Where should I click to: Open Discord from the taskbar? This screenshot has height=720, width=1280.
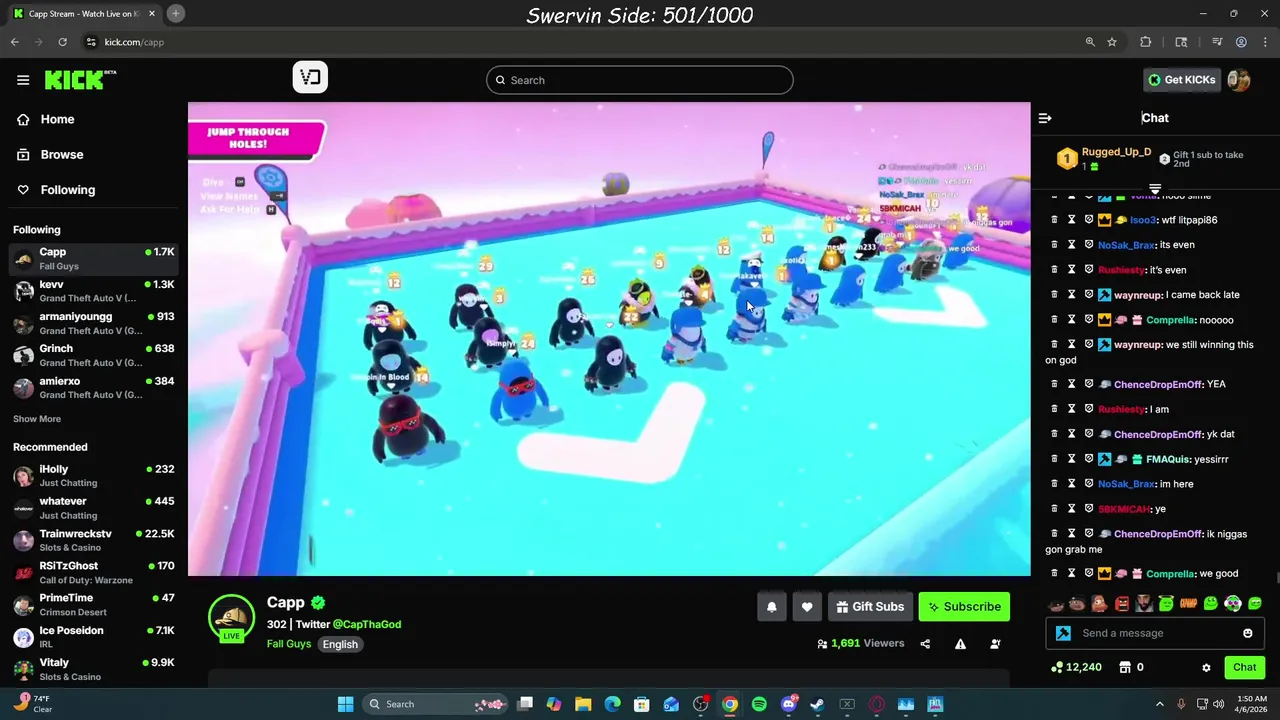pos(789,704)
